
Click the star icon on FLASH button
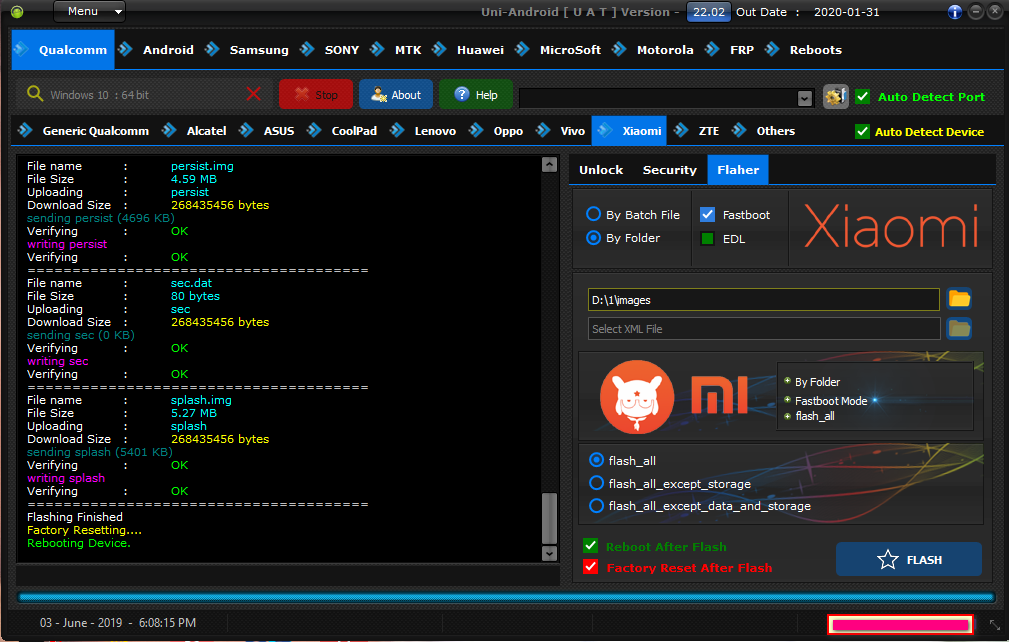(888, 560)
